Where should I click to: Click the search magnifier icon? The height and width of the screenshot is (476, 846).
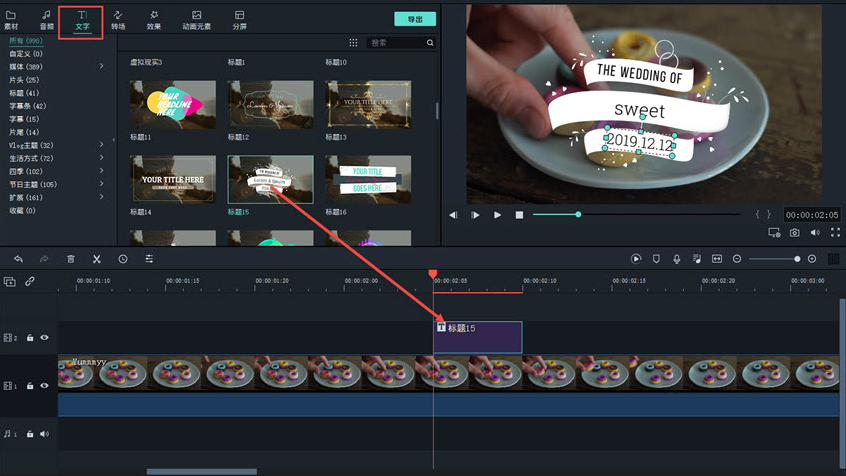430,43
